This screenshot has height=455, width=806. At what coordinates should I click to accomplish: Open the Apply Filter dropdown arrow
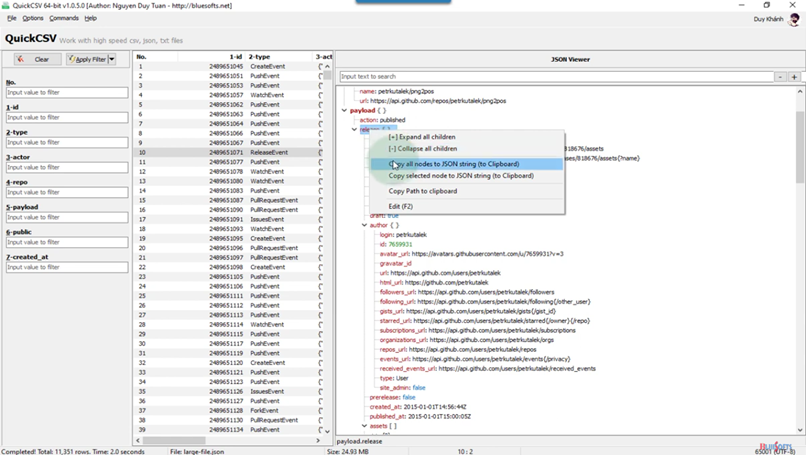tap(112, 59)
